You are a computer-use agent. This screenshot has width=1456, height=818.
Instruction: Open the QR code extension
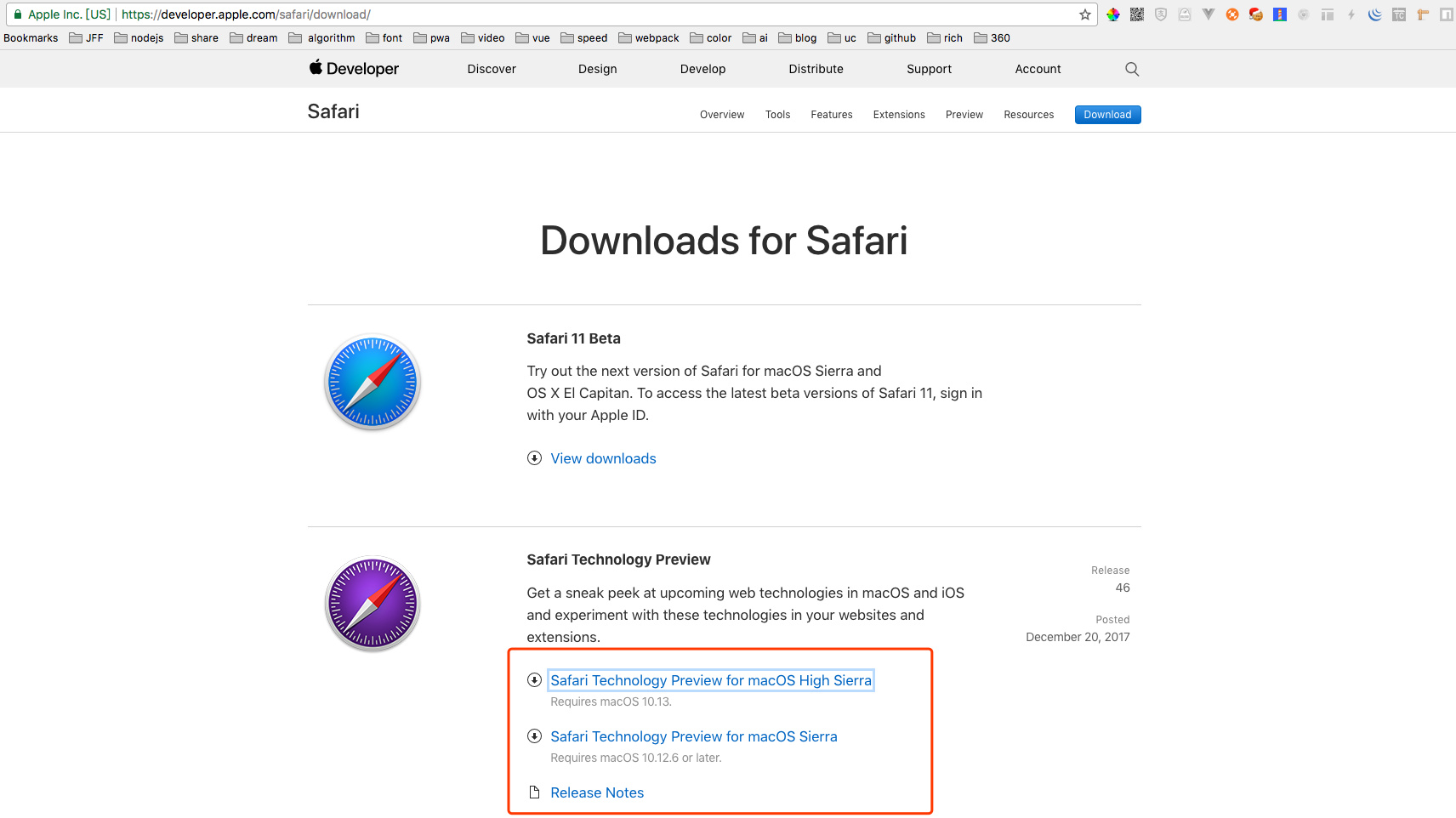tap(1137, 14)
